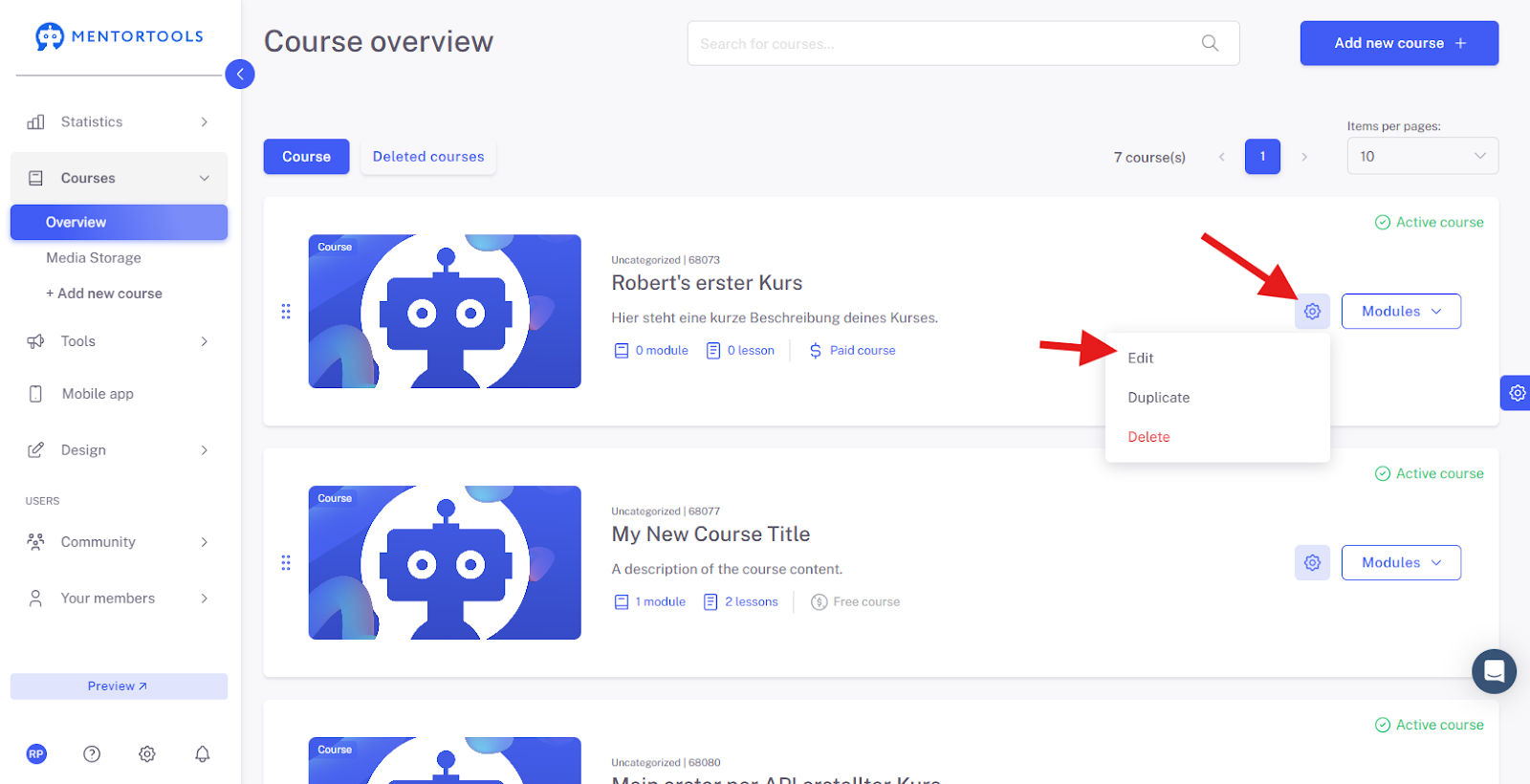1530x784 pixels.
Task: Select Overview in the sidebar
Action: (x=119, y=222)
